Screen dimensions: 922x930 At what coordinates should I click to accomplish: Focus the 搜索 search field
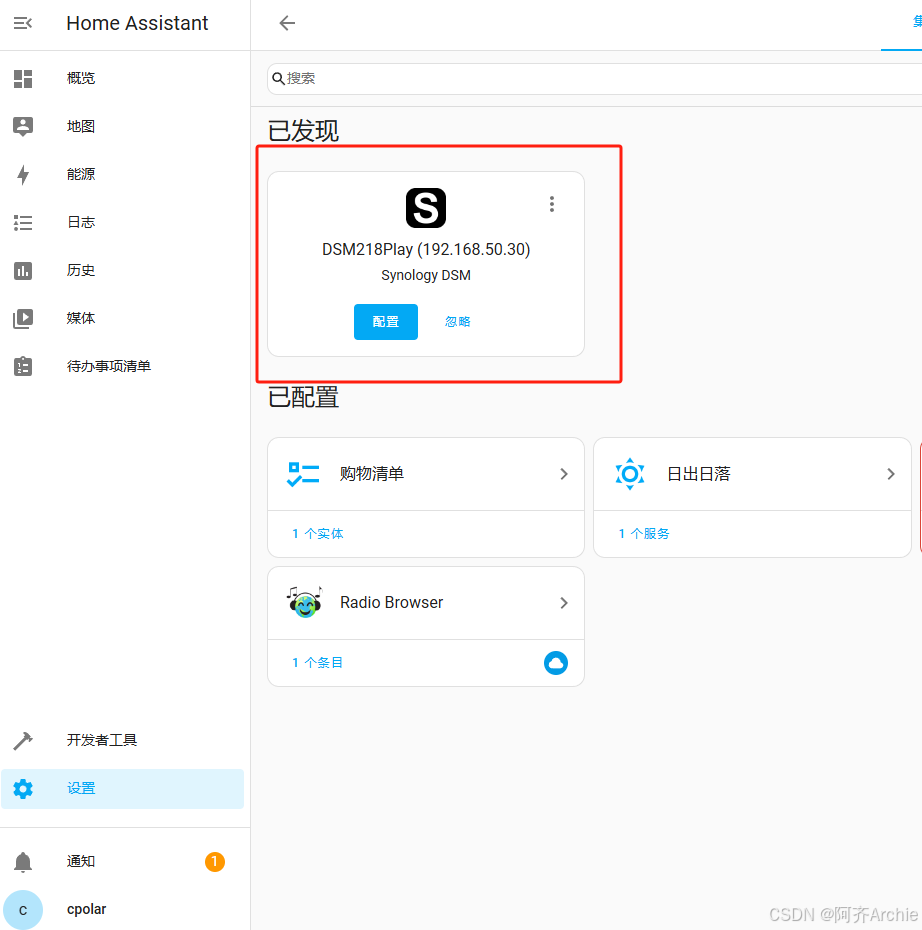tap(594, 78)
